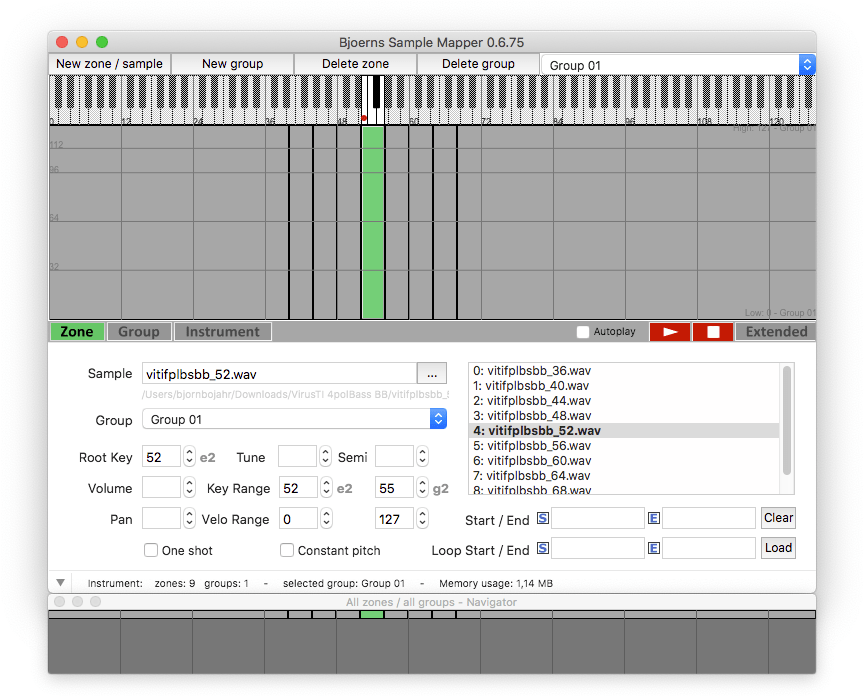The image size is (864, 697).
Task: Browse for sample with the ellipsis button
Action: [x=432, y=374]
